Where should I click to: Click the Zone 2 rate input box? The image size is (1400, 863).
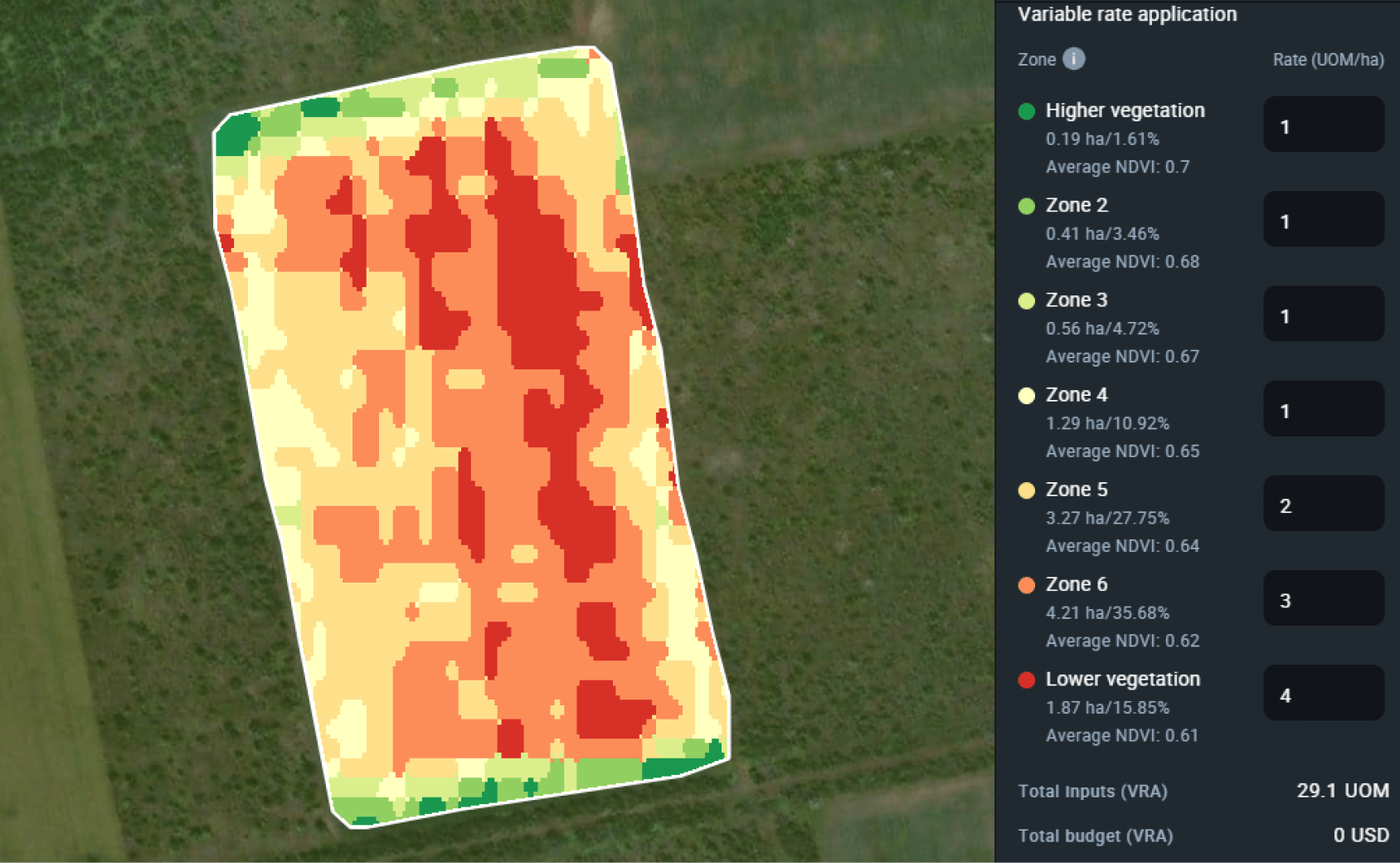pos(1323,220)
